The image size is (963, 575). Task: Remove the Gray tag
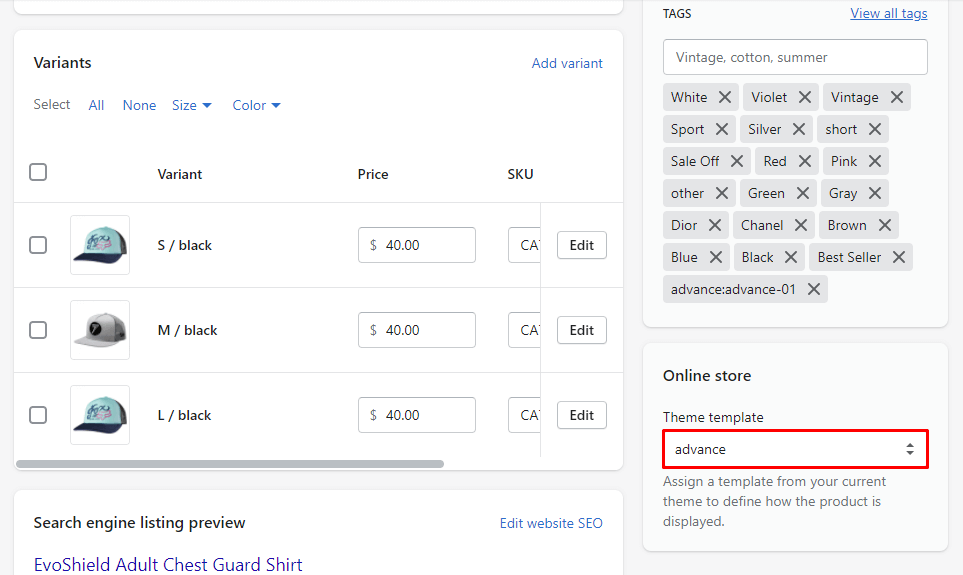coord(875,193)
